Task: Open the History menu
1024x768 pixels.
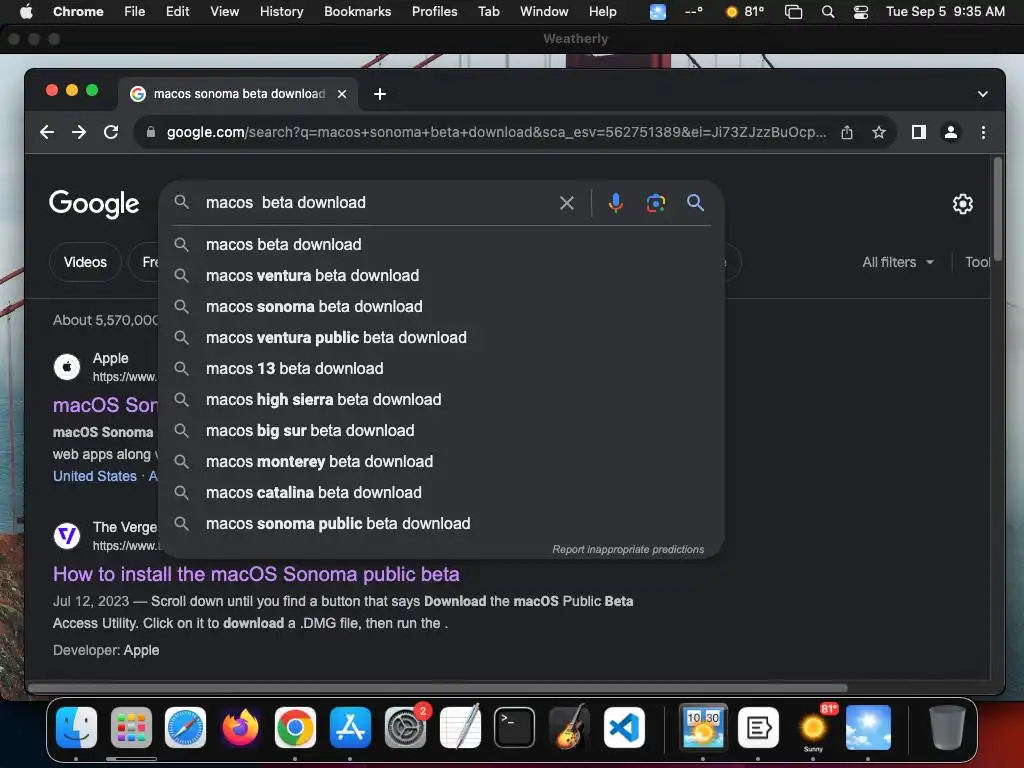Action: point(281,12)
